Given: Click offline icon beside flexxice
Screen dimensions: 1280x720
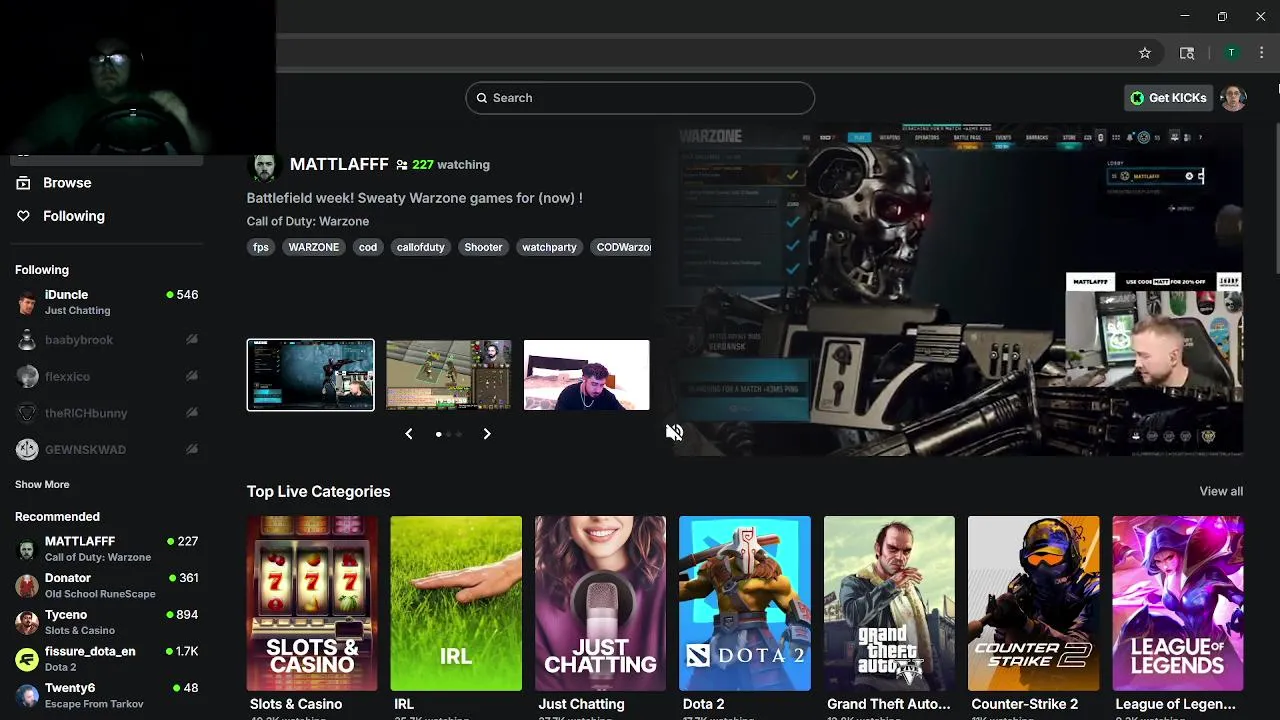Looking at the screenshot, I should 192,377.
